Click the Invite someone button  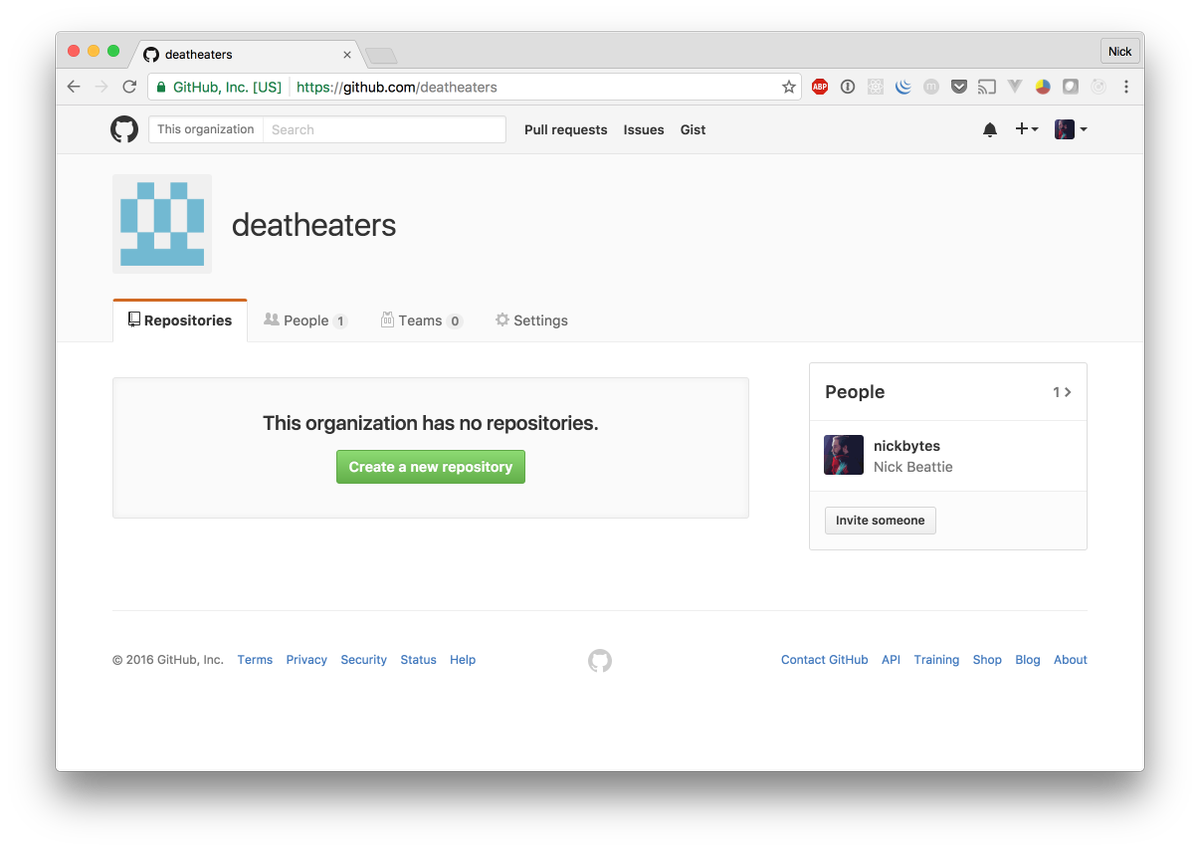(880, 520)
